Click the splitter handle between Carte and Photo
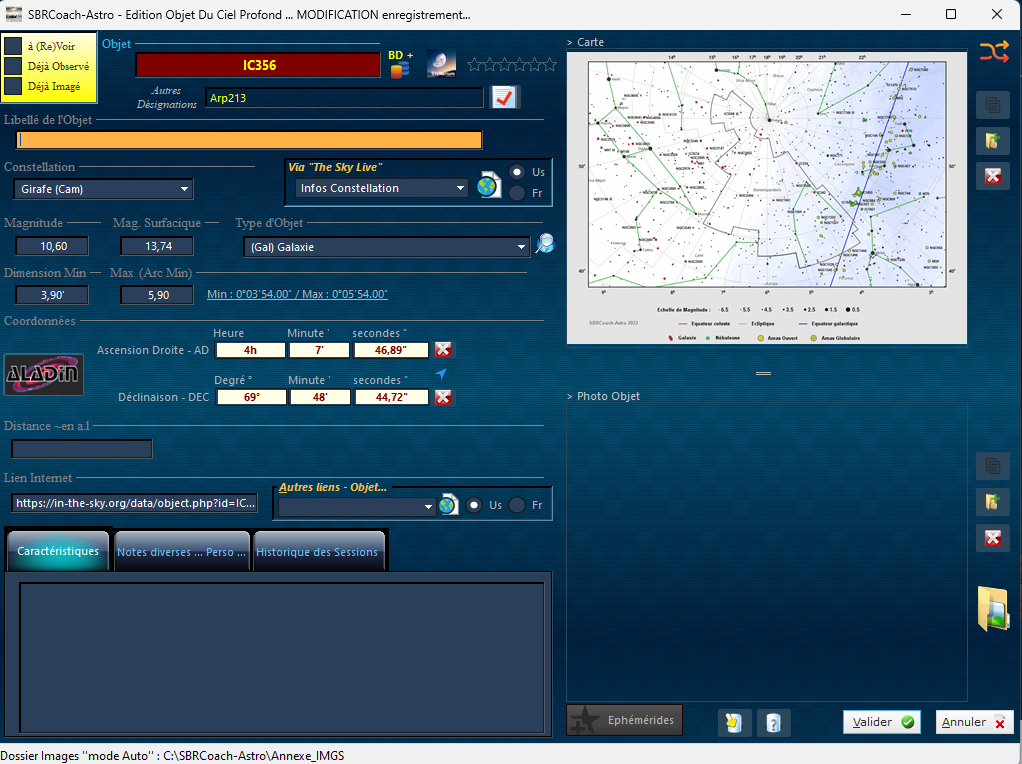Image resolution: width=1022 pixels, height=764 pixels. pos(763,374)
